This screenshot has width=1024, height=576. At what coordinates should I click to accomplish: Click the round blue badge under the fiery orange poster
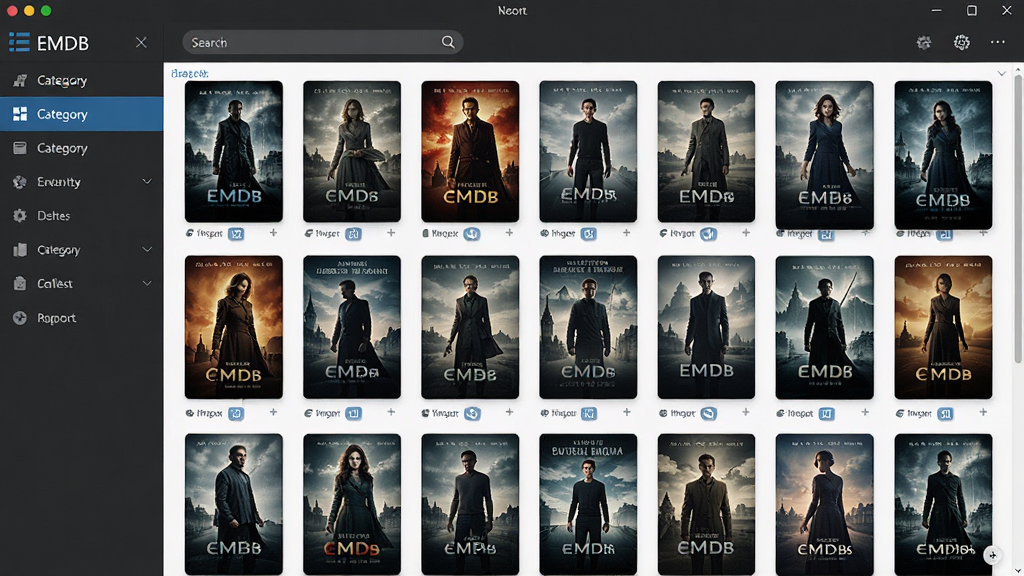click(472, 234)
